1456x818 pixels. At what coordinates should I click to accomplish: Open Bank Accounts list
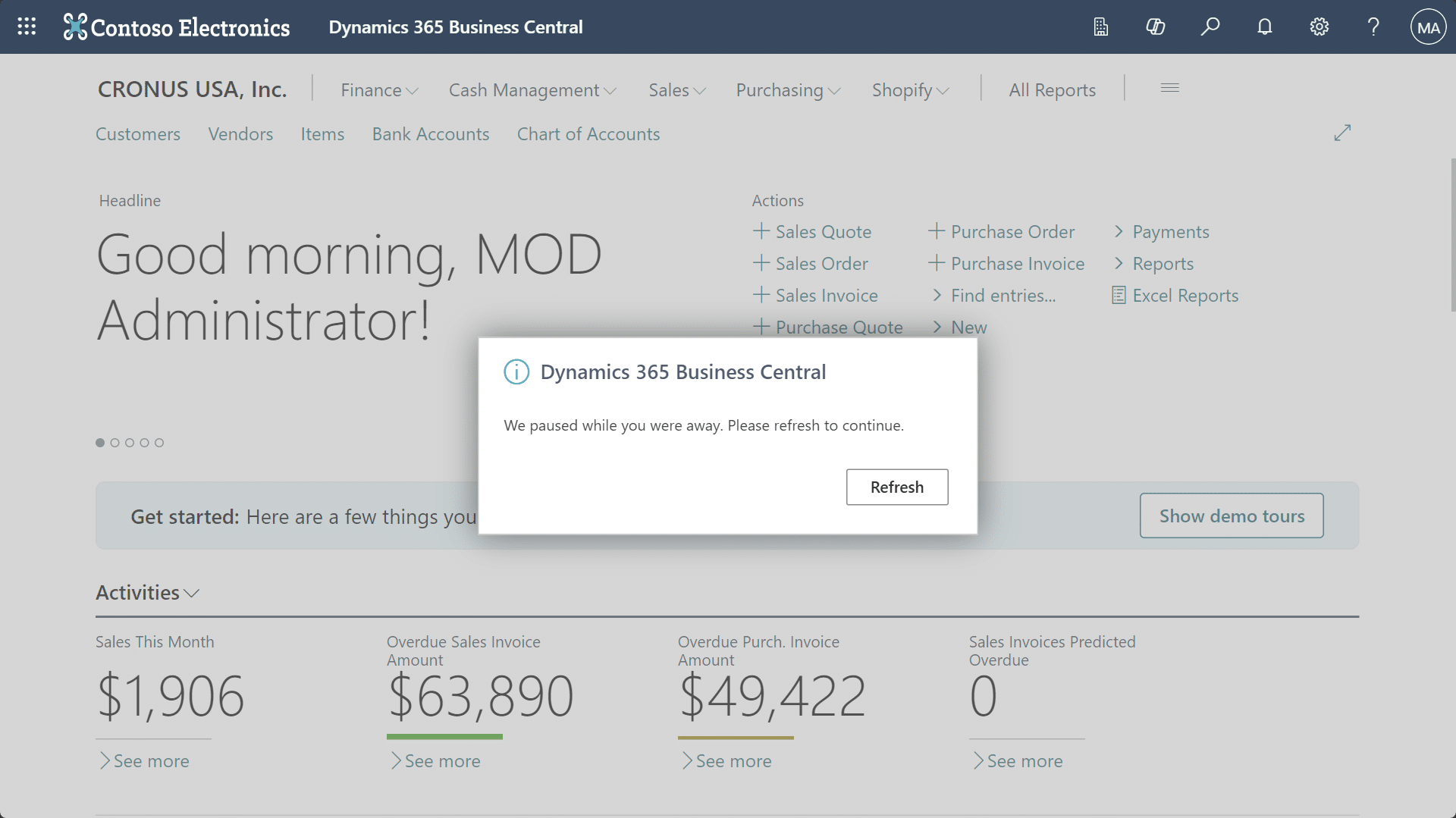pos(431,134)
